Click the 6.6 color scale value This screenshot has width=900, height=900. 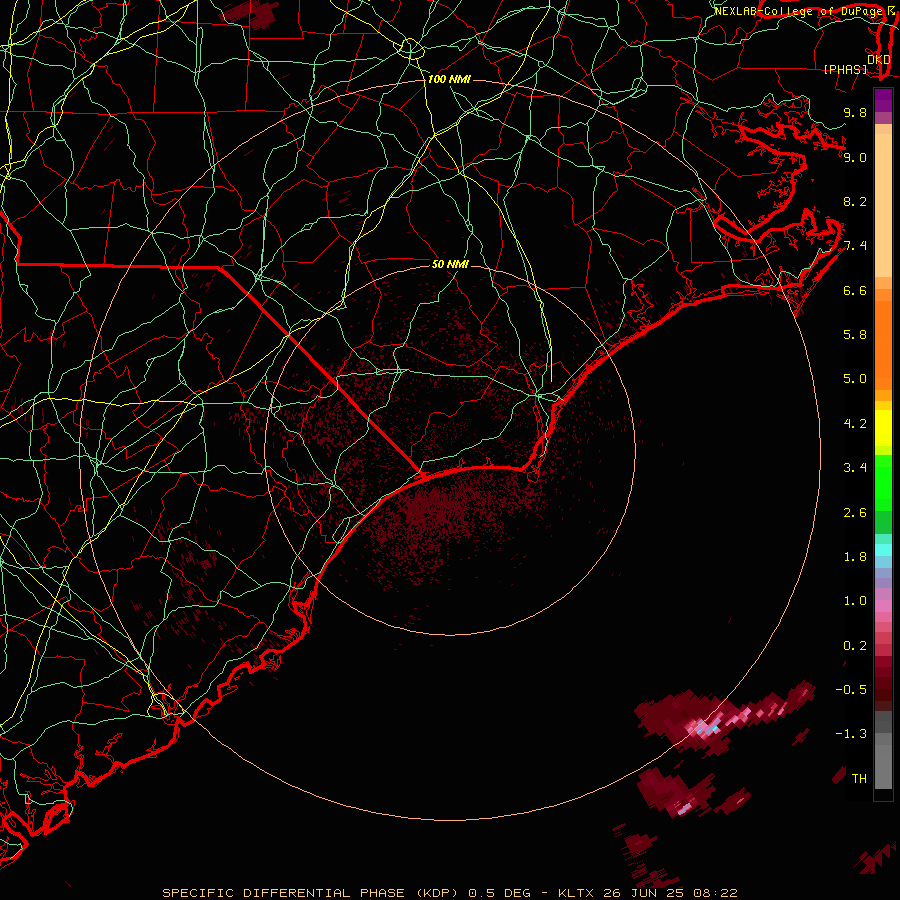tap(855, 290)
